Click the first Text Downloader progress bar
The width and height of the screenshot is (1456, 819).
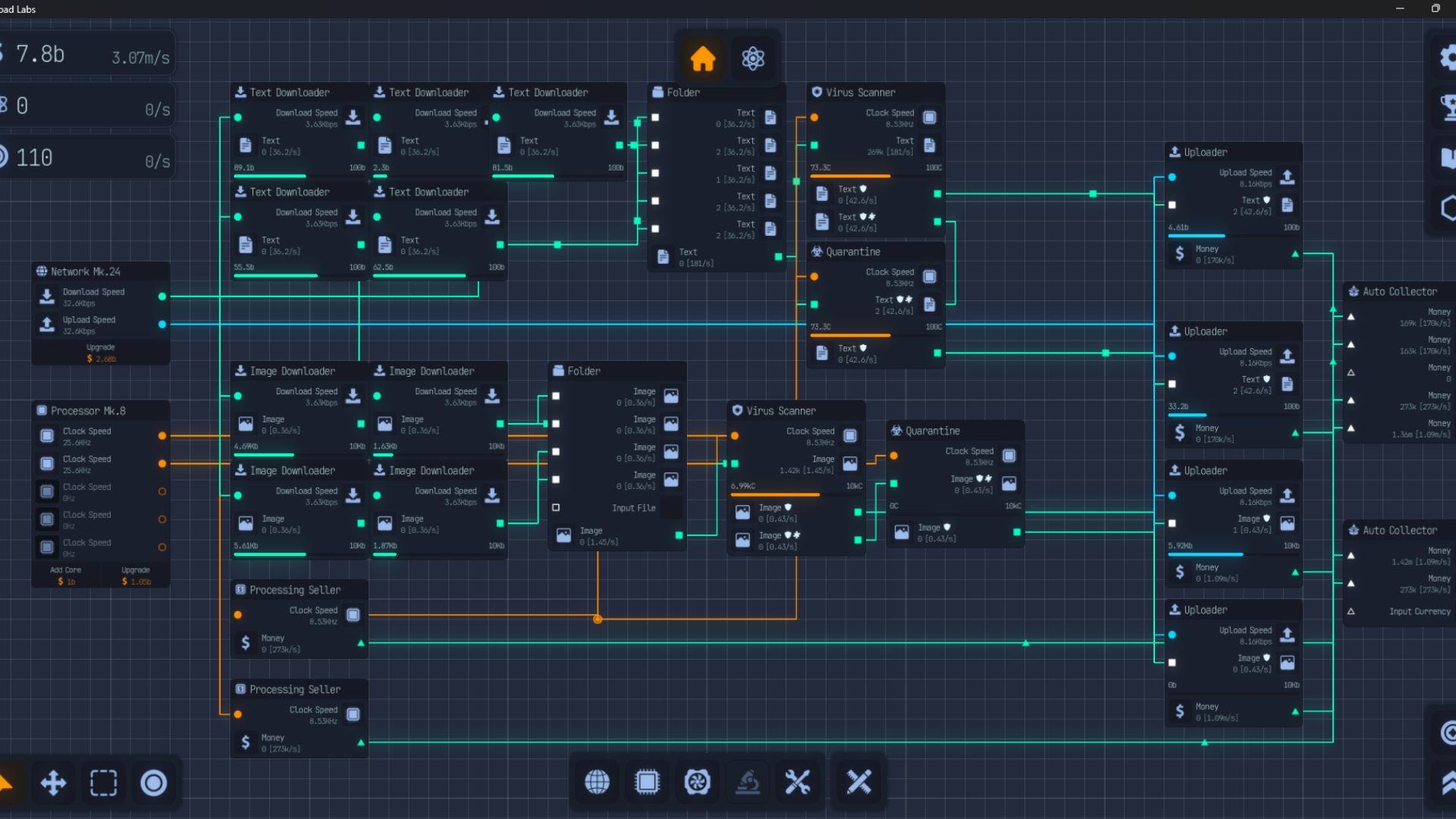point(299,176)
